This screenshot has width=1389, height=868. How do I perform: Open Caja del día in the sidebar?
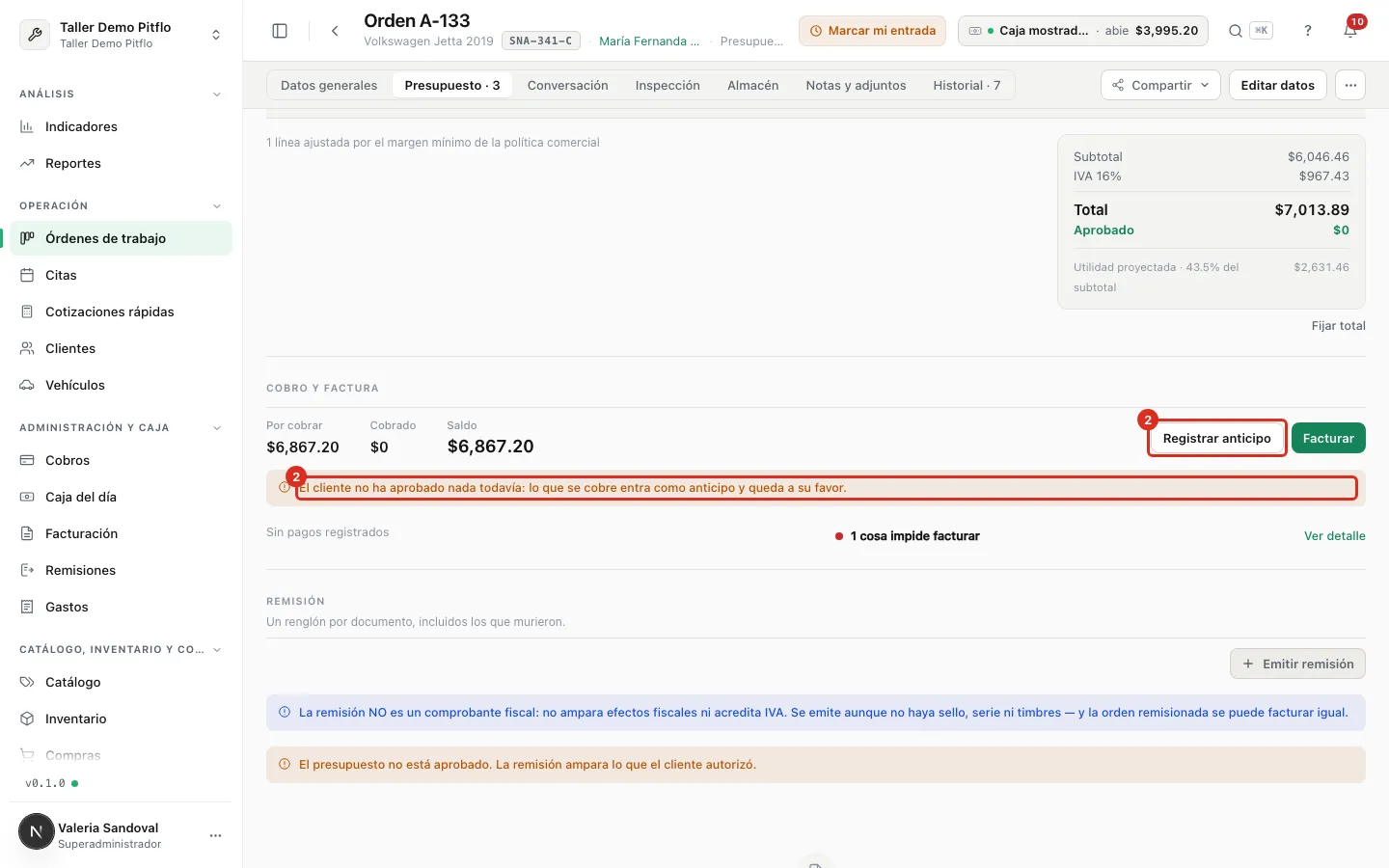[x=122, y=497]
